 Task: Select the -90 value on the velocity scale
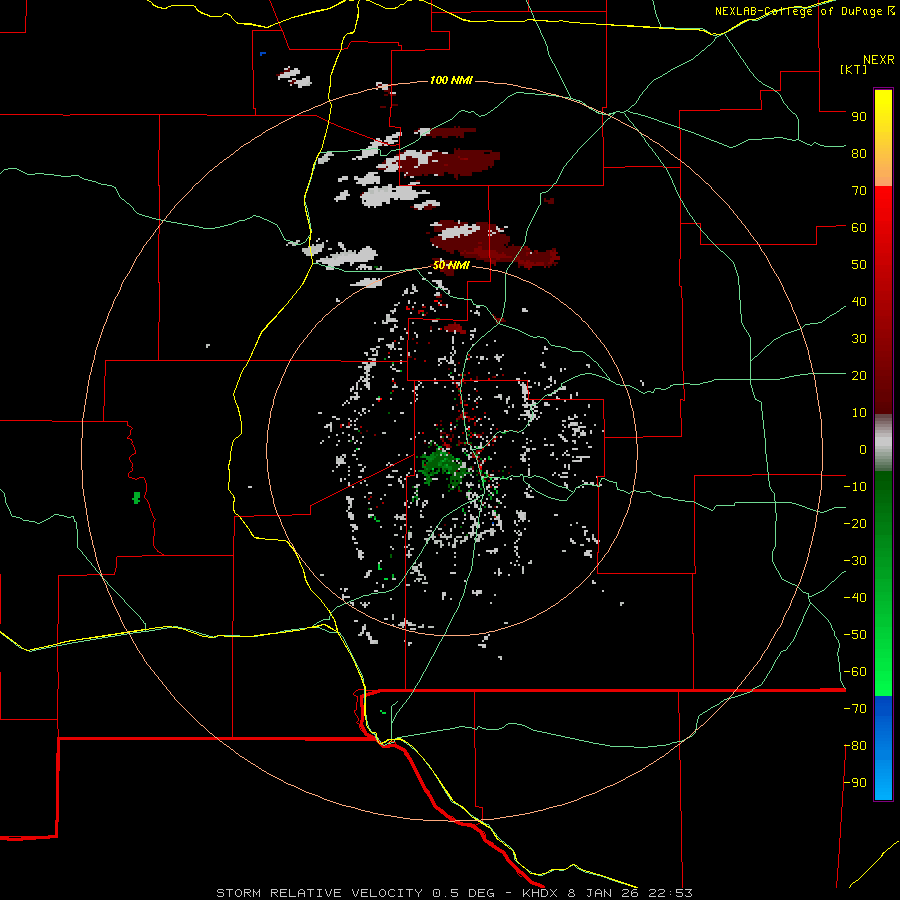pos(855,783)
